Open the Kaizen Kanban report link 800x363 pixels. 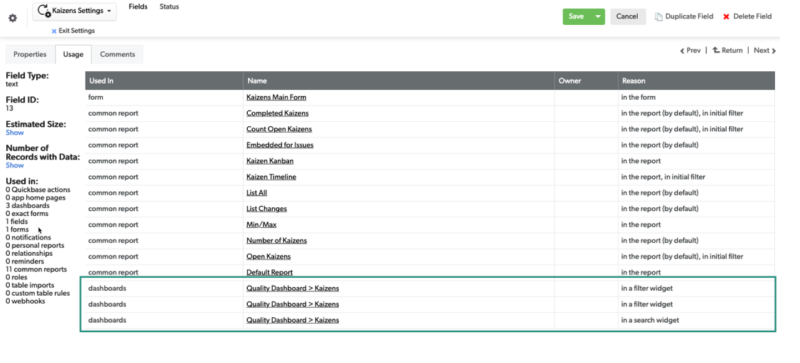point(270,161)
